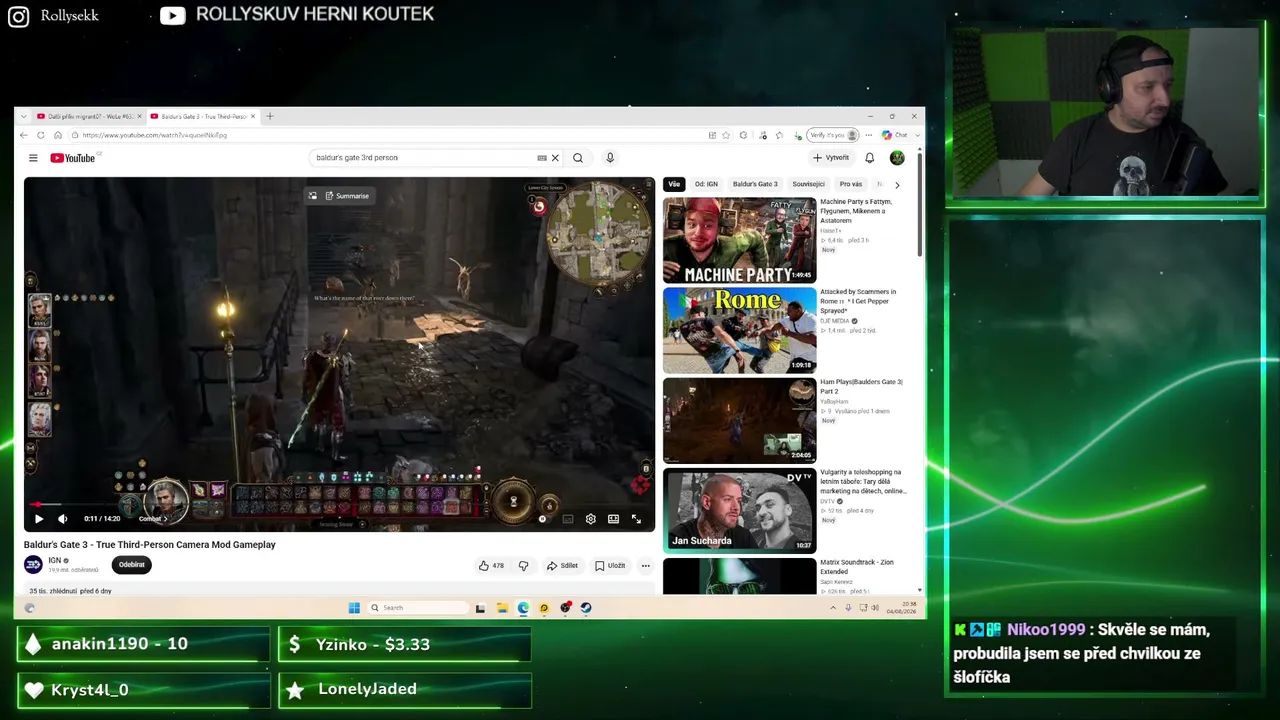Click inside the YouTube search field
This screenshot has height=720, width=1280.
(x=425, y=158)
